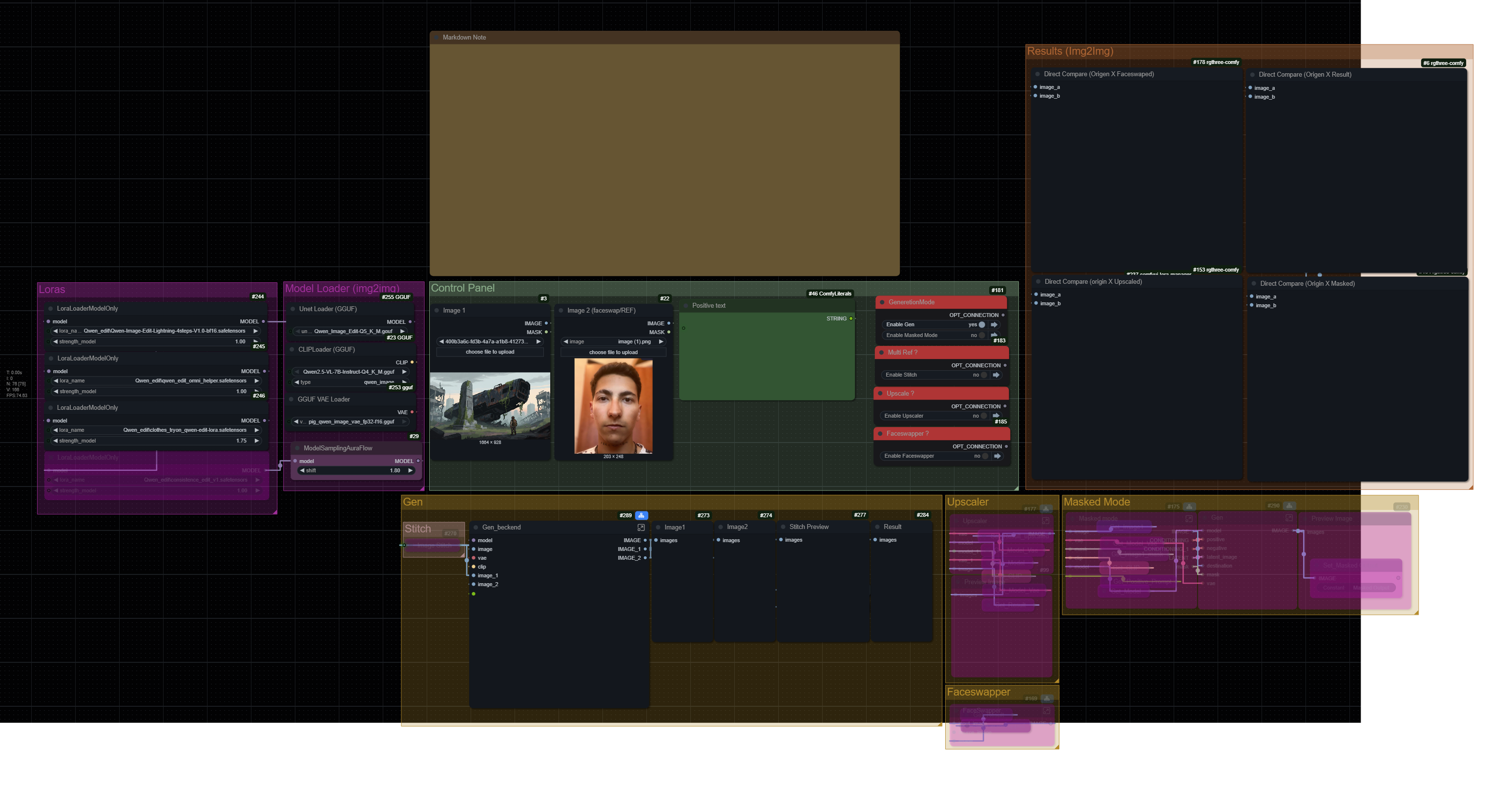Select the face photo preview in Image 2
Viewport: 1512px width, 803px height.
click(x=613, y=406)
